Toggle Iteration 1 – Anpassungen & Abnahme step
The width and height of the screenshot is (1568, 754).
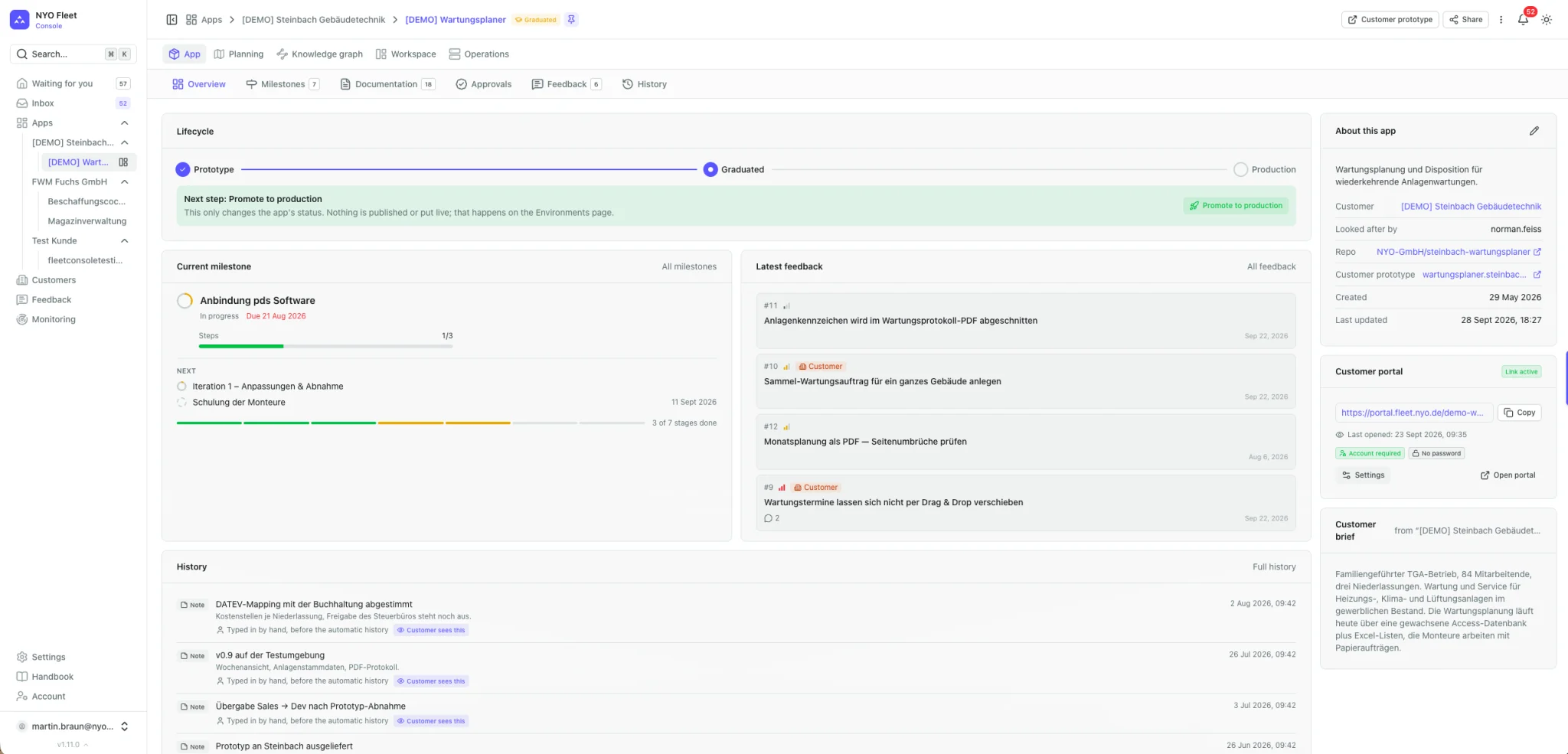[182, 387]
